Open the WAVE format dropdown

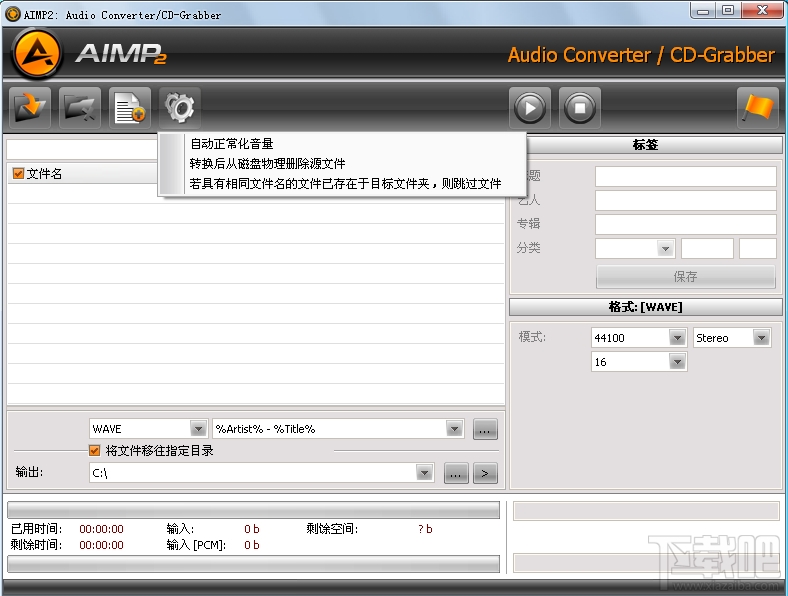(199, 429)
